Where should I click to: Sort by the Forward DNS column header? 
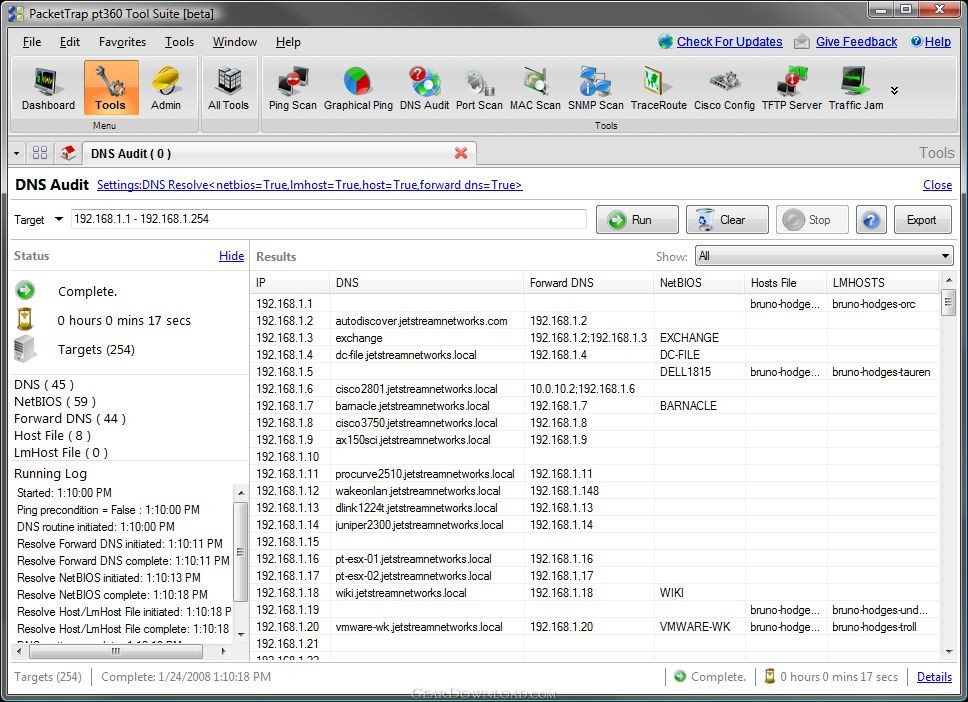coord(589,283)
